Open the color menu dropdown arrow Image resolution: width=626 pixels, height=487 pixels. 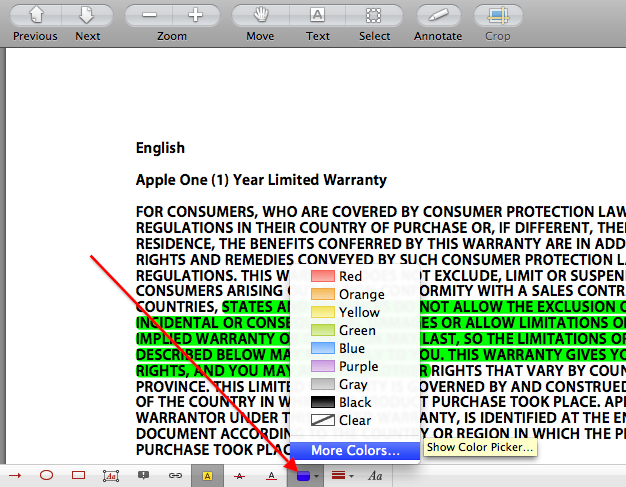(317, 476)
